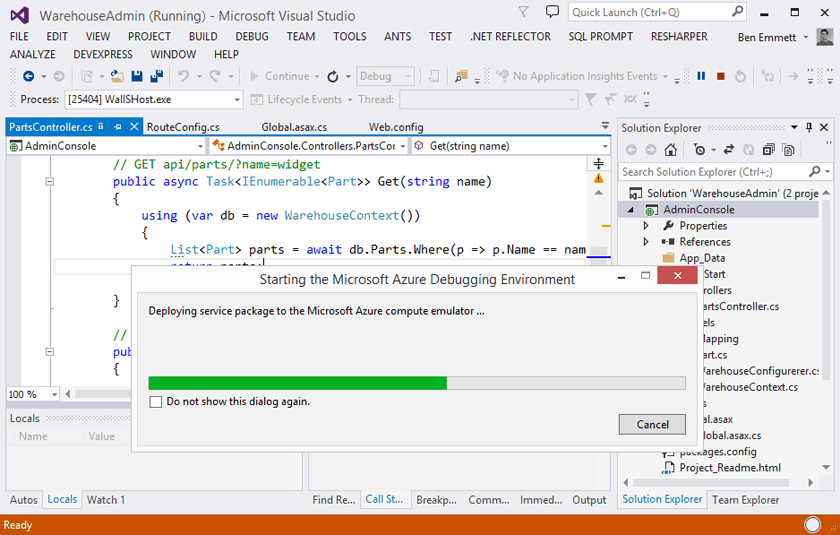The height and width of the screenshot is (535, 840).
Task: Collapse the AdminConsole project node
Action: point(631,210)
